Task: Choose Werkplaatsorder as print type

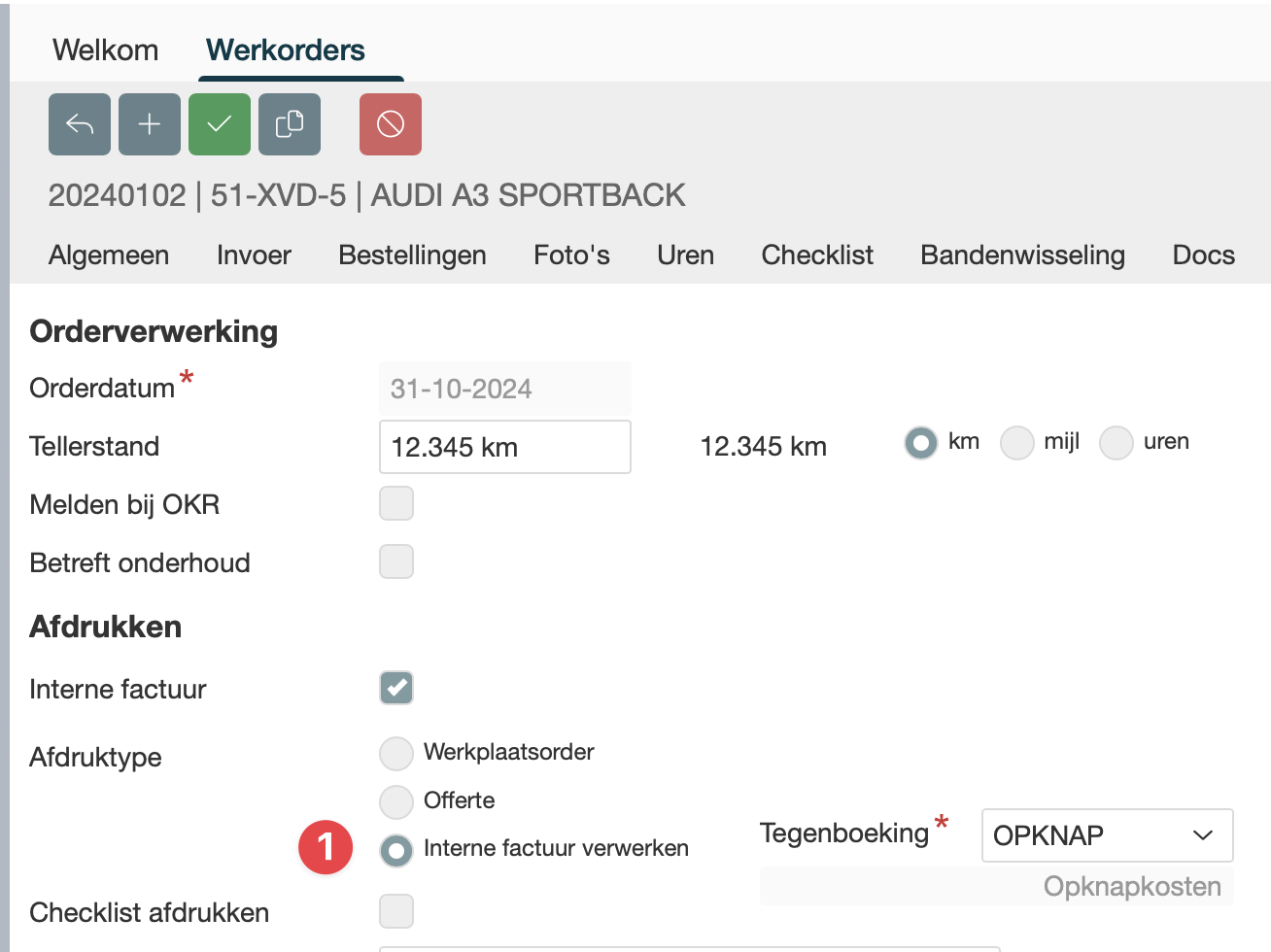Action: point(396,753)
